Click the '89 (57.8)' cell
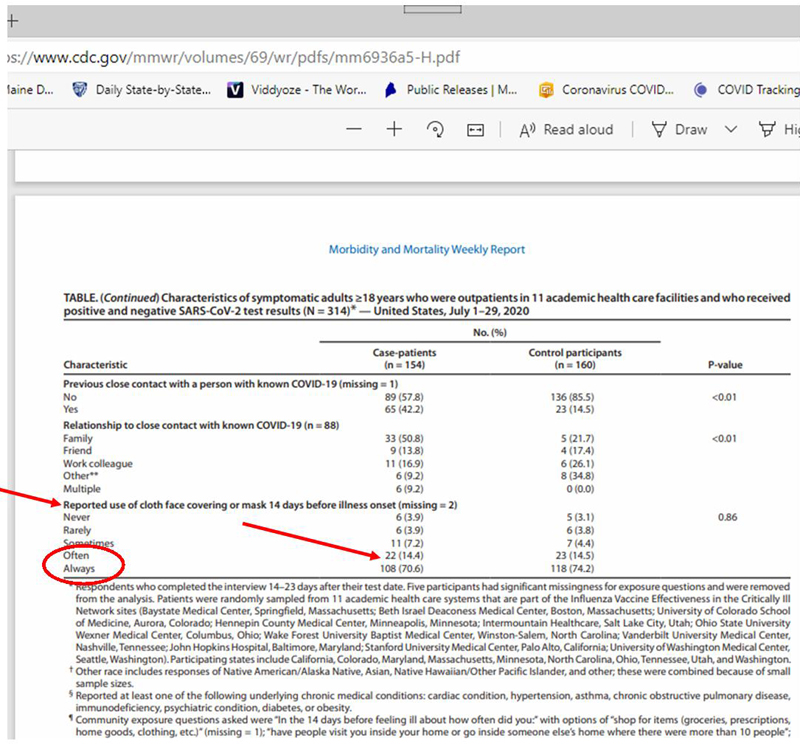 click(x=404, y=397)
